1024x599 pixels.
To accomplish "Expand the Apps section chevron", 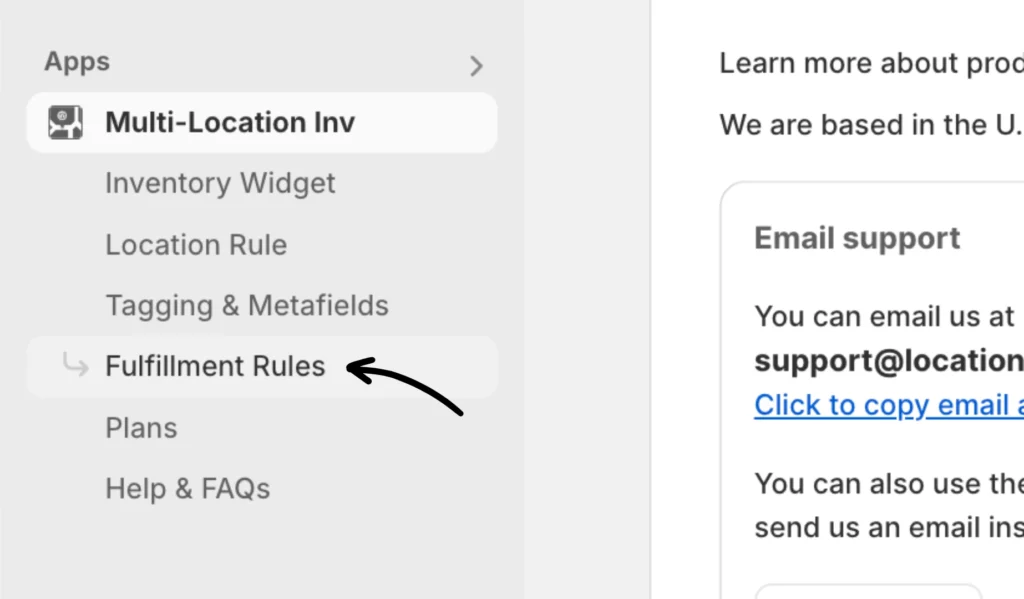I will click(x=476, y=66).
